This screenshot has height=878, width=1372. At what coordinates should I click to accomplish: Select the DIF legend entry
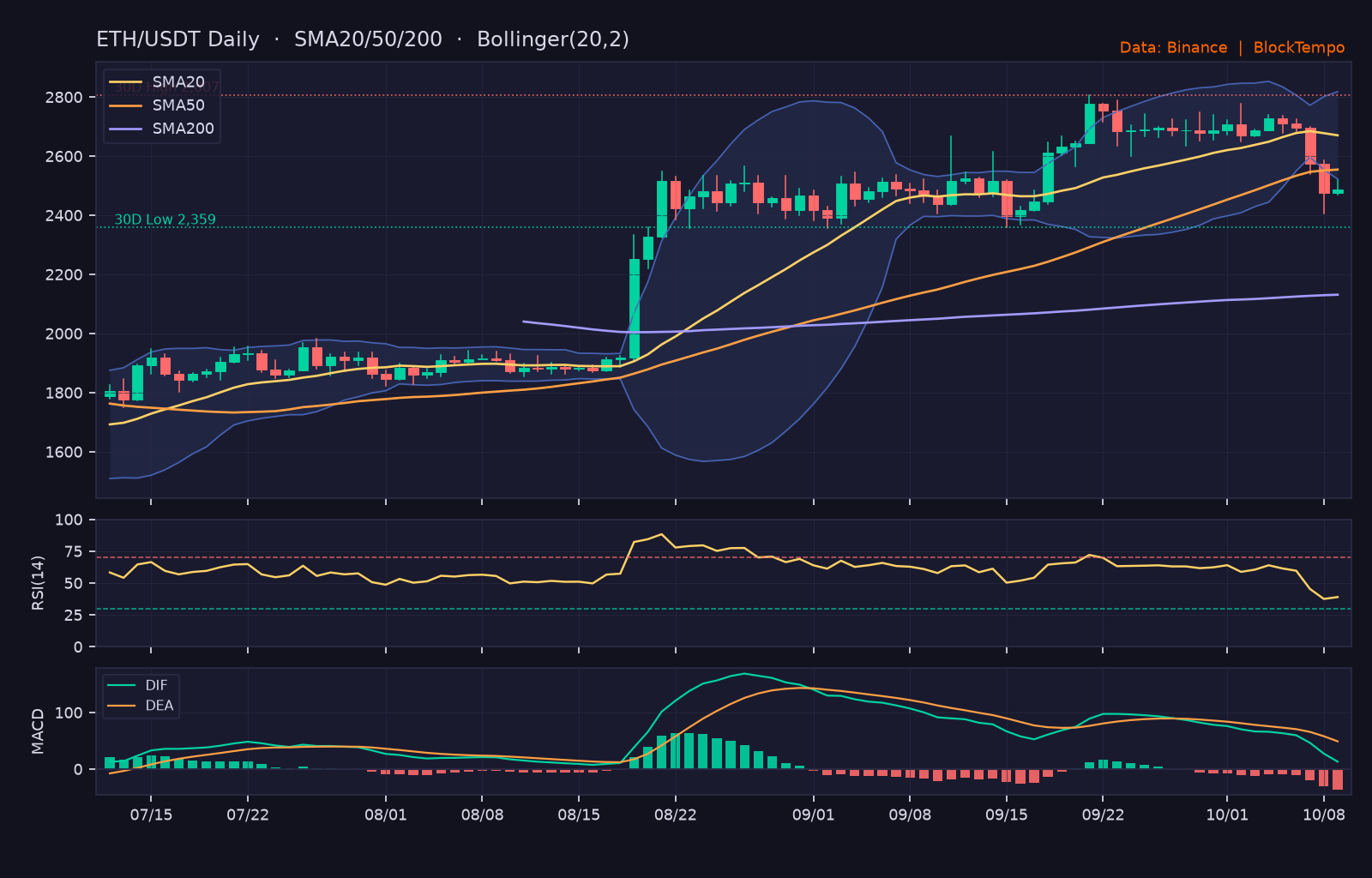[138, 685]
